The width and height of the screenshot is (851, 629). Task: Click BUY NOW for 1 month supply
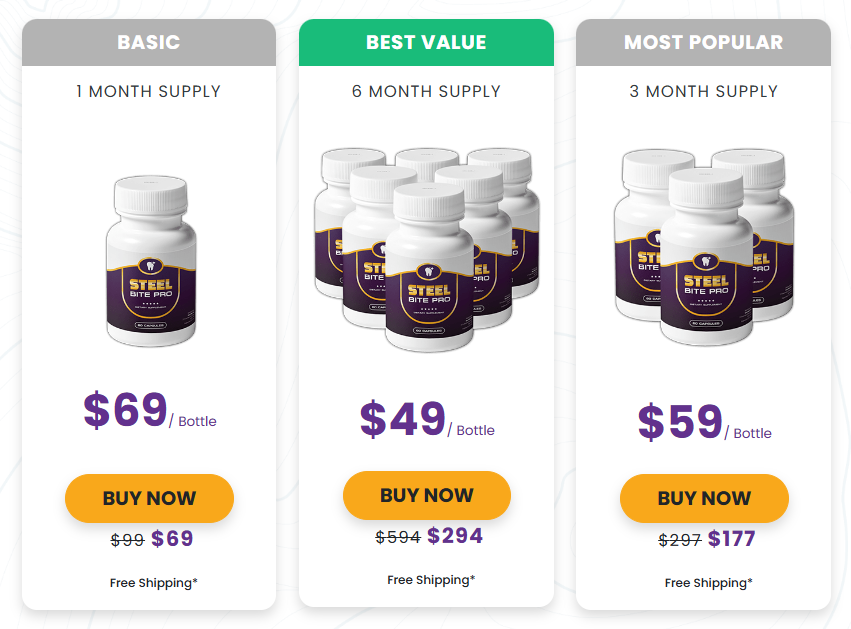coord(149,498)
